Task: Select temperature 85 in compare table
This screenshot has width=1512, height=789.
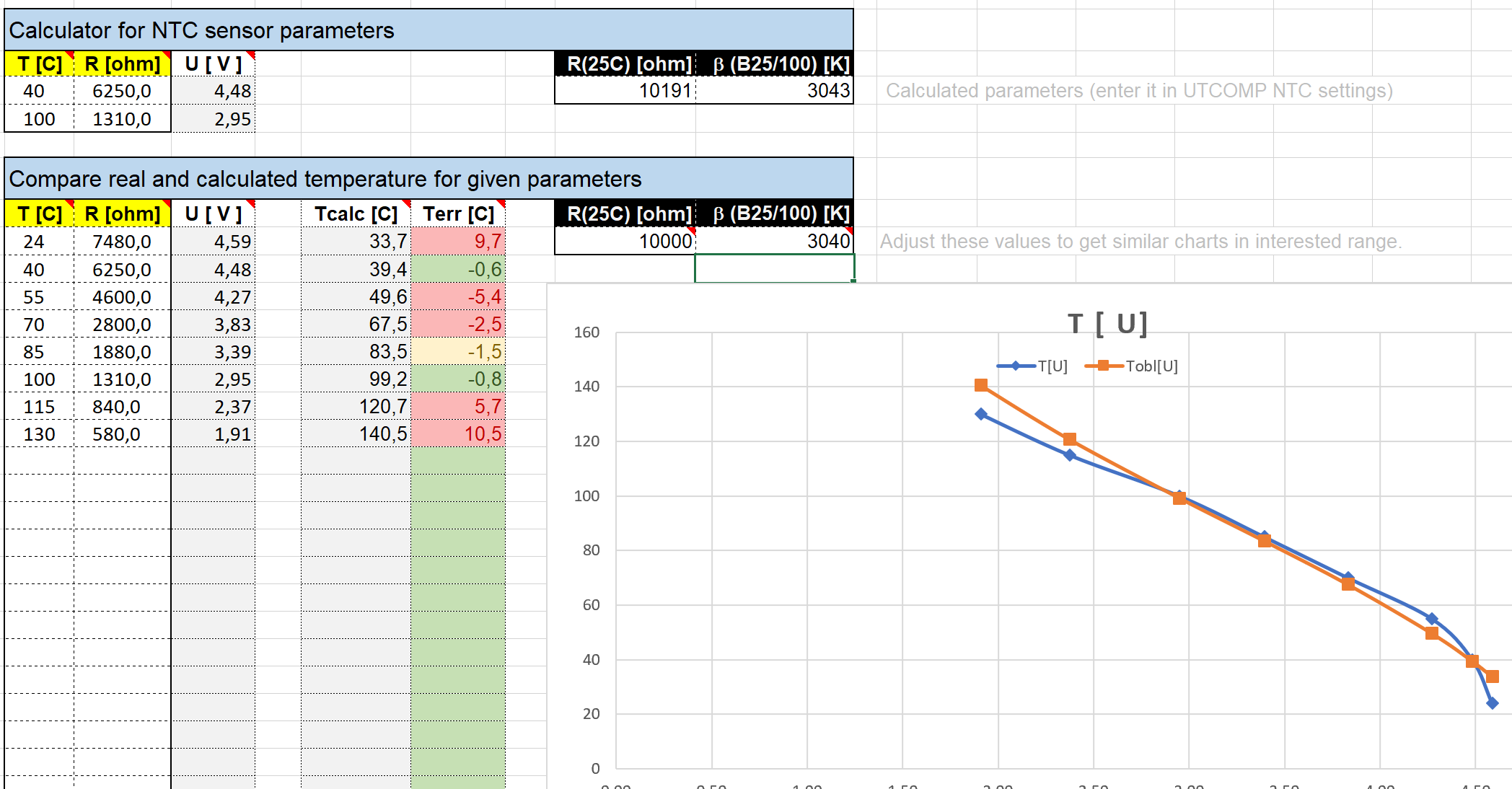Action: (x=40, y=351)
